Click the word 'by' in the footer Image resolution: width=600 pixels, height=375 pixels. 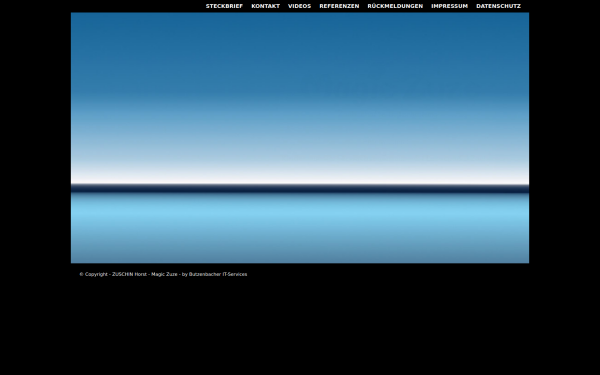(x=184, y=274)
